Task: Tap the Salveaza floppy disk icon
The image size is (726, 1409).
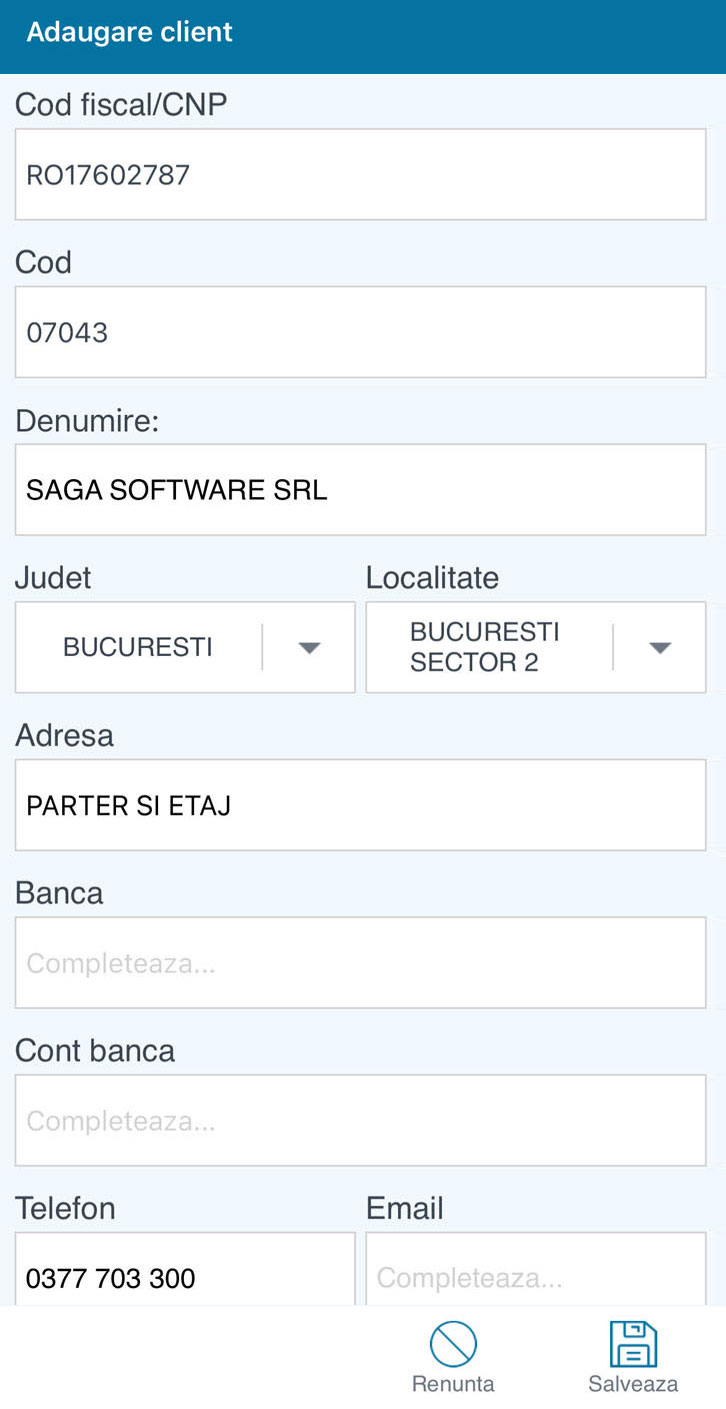Action: (x=633, y=1345)
